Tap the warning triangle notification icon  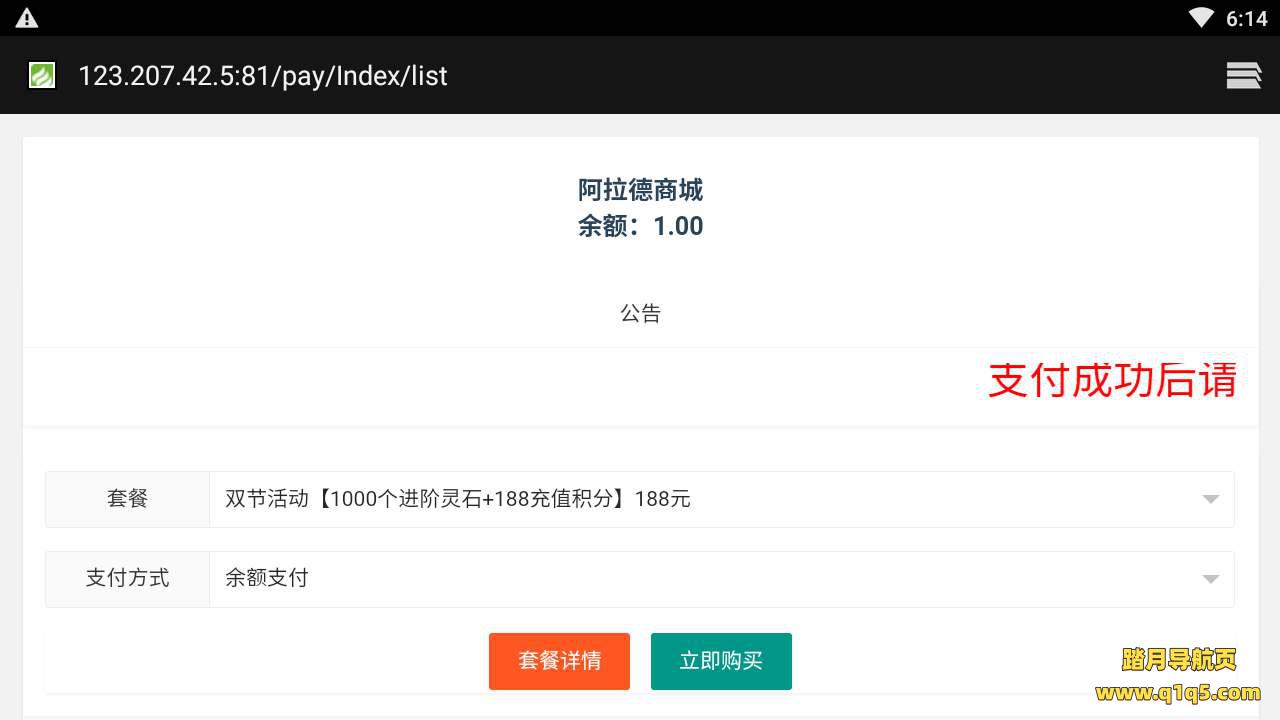(x=27, y=18)
